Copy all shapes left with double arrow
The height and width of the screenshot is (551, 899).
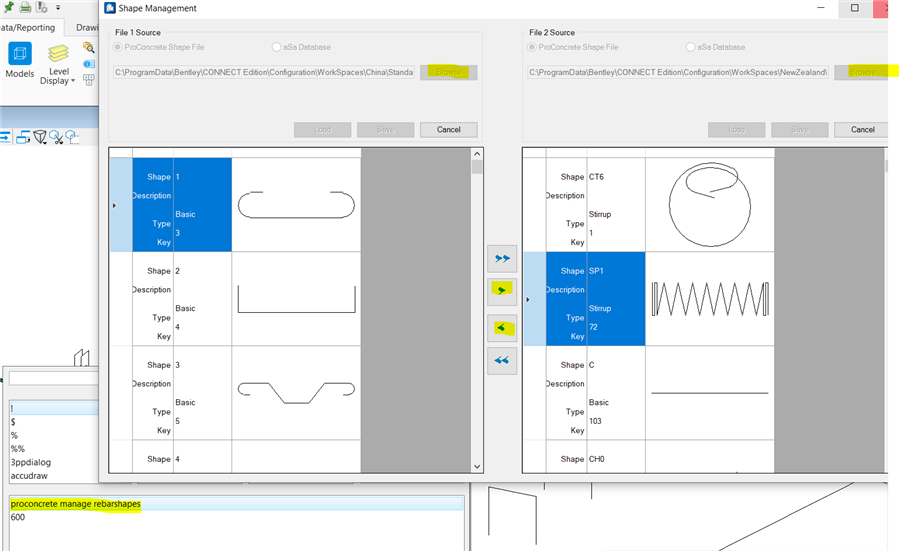pos(502,361)
